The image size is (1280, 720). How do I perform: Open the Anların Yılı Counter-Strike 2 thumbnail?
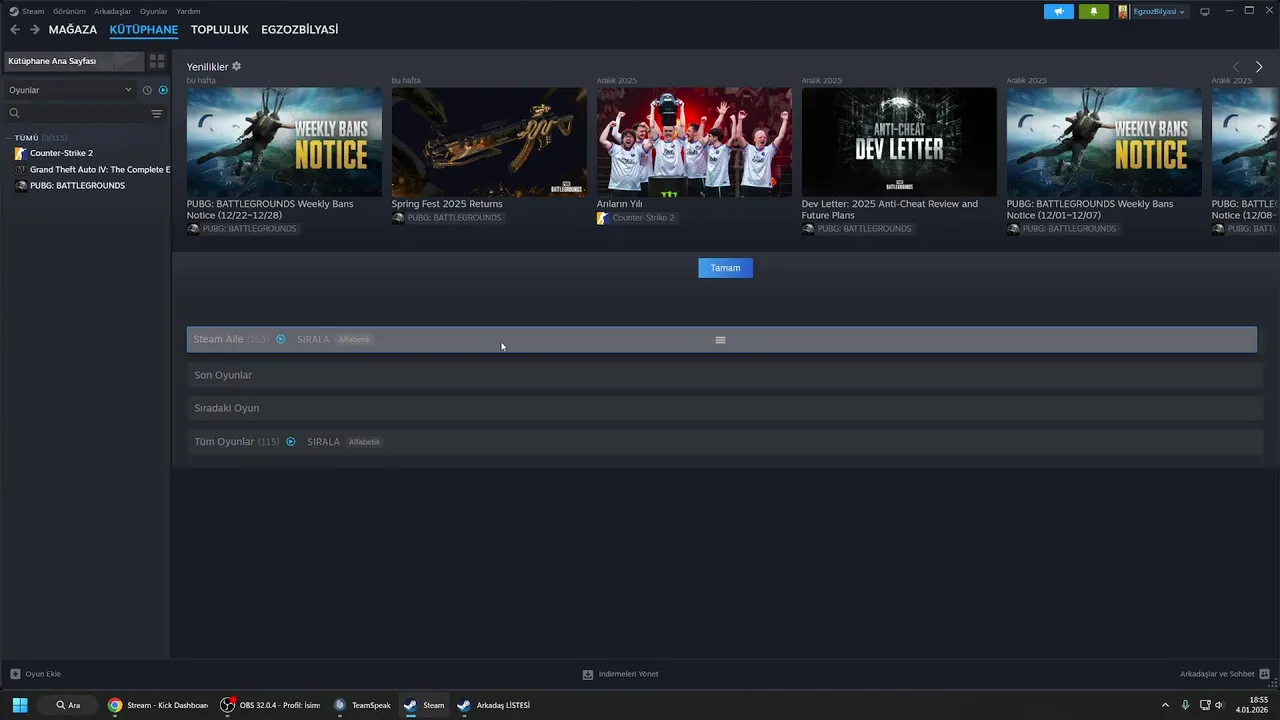point(694,142)
